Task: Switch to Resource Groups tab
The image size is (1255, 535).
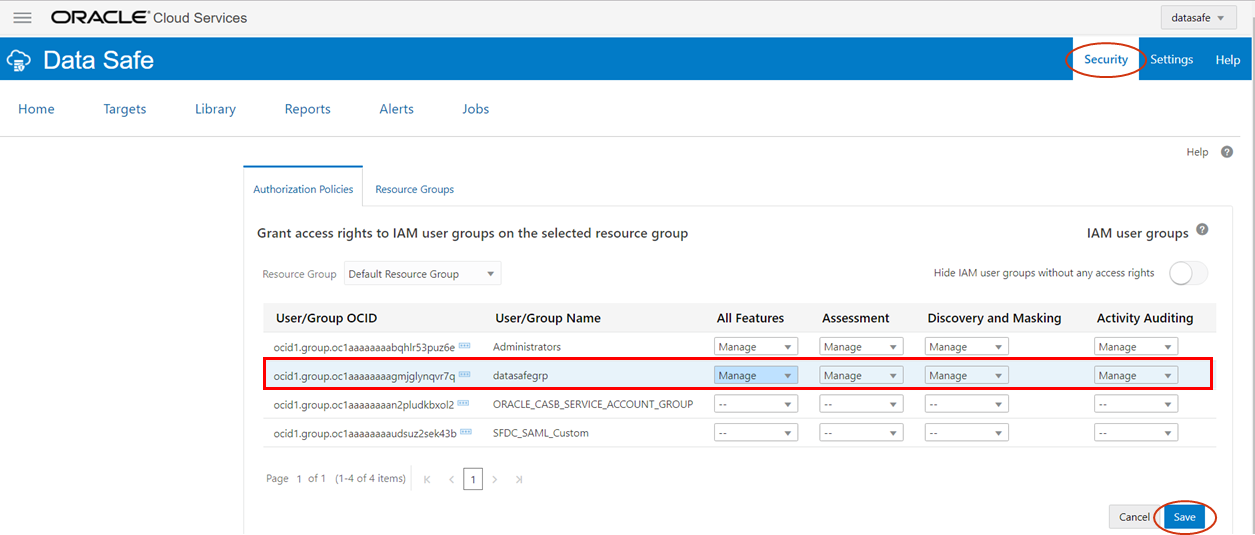Action: (414, 189)
